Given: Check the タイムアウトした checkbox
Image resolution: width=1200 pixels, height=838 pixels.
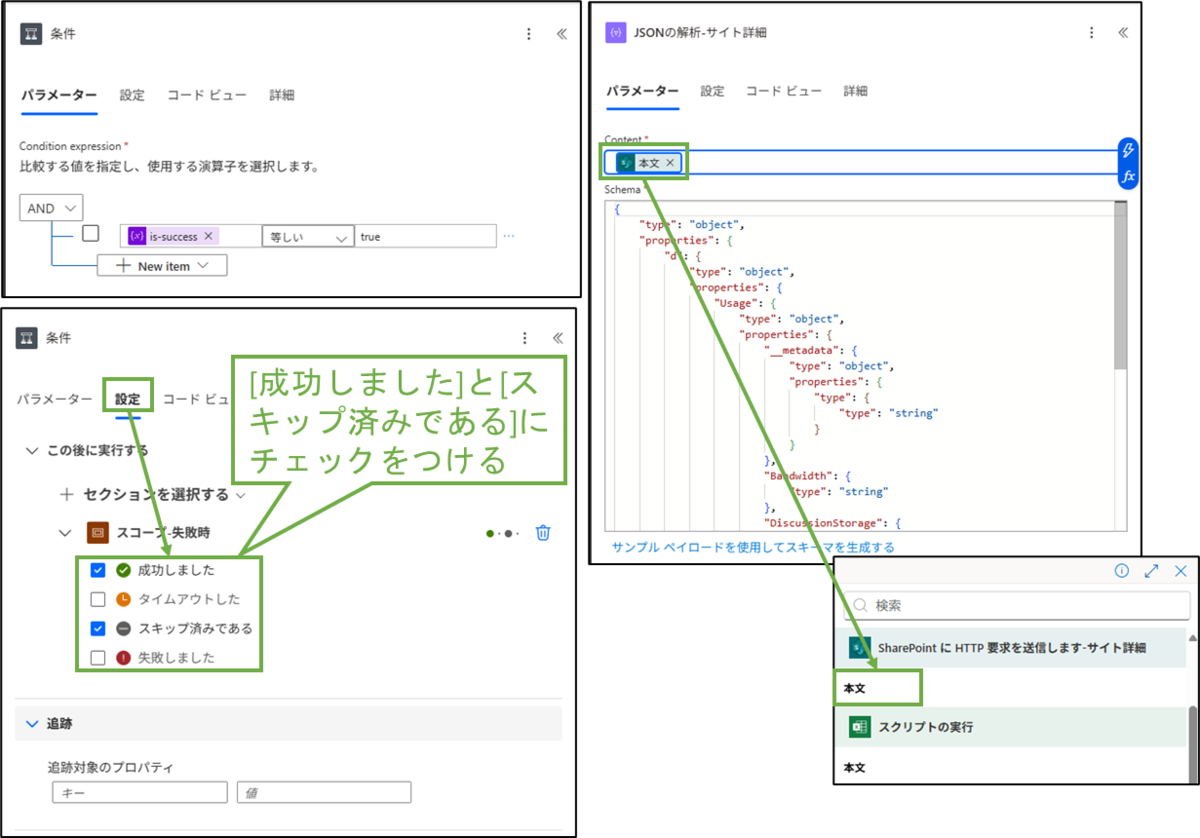Looking at the screenshot, I should click(x=98, y=599).
